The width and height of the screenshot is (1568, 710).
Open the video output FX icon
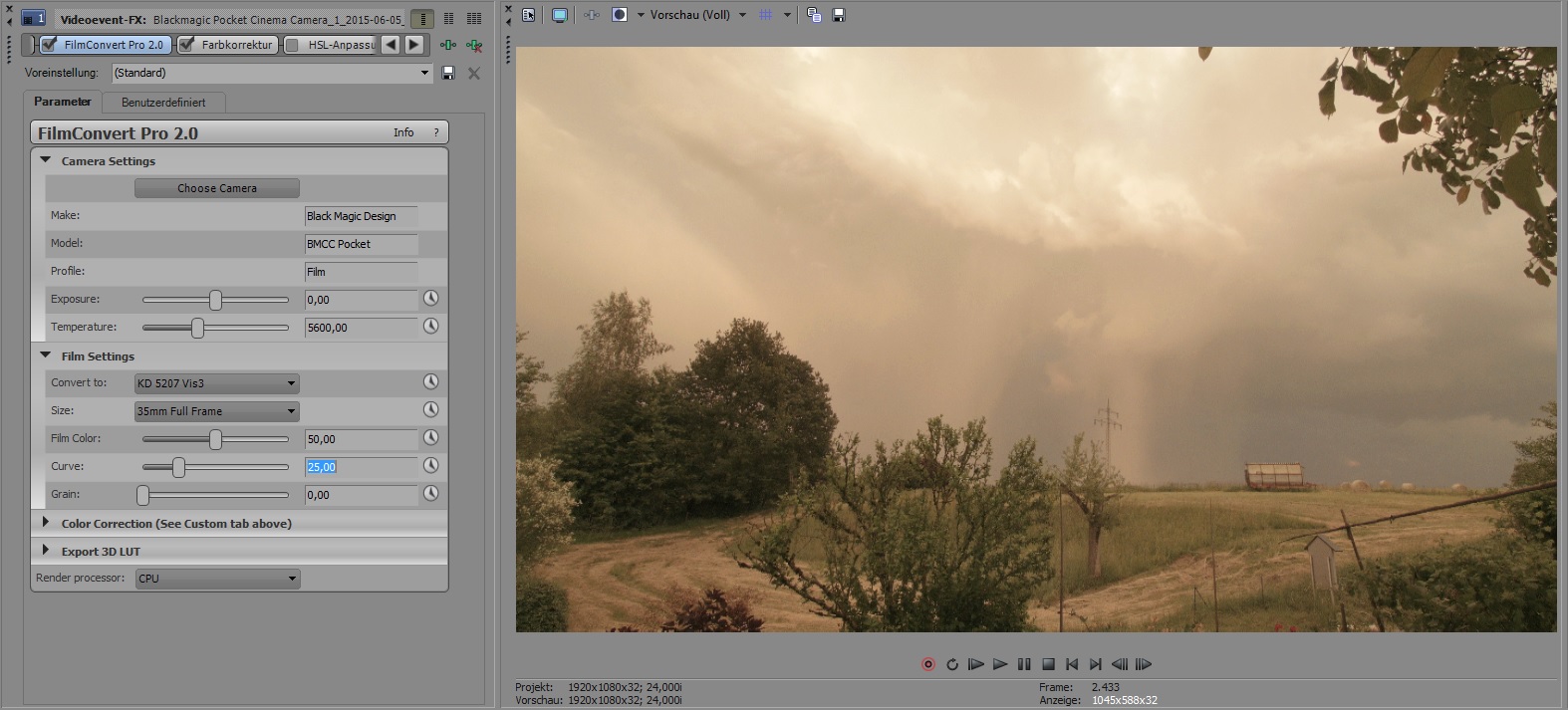(592, 15)
